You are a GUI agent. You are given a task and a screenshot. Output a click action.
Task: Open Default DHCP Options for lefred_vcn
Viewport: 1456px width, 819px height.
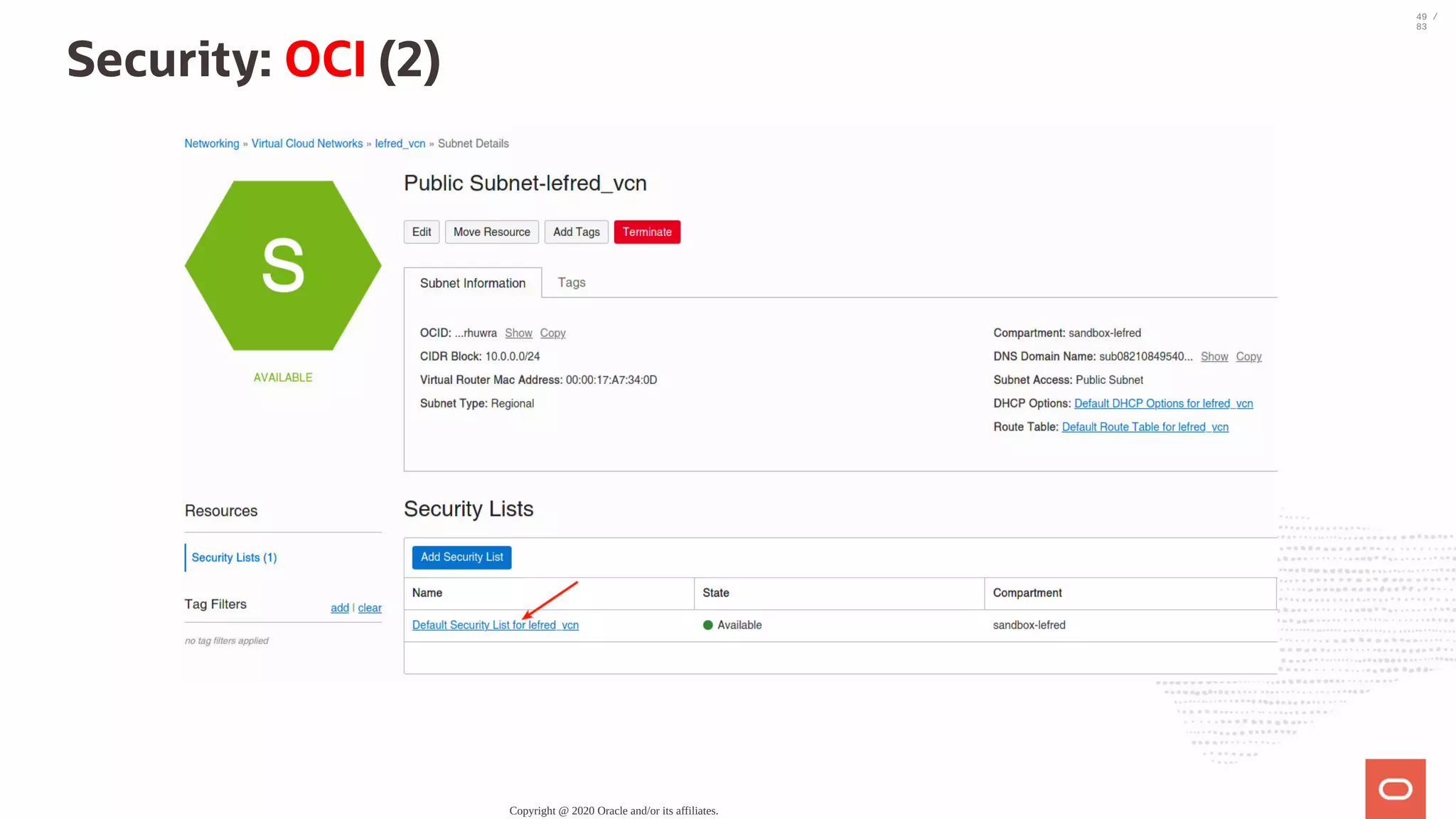pyautogui.click(x=1163, y=403)
